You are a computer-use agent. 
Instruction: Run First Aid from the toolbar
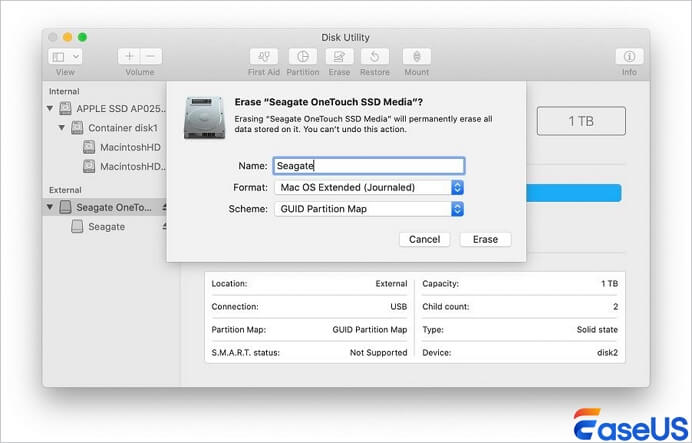click(x=264, y=56)
